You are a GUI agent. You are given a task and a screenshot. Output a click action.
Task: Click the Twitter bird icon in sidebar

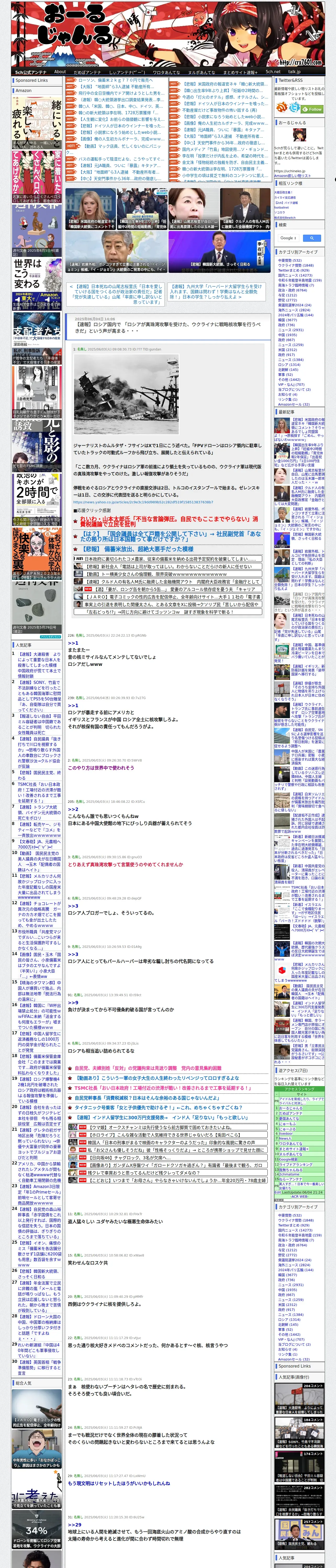tap(295, 108)
